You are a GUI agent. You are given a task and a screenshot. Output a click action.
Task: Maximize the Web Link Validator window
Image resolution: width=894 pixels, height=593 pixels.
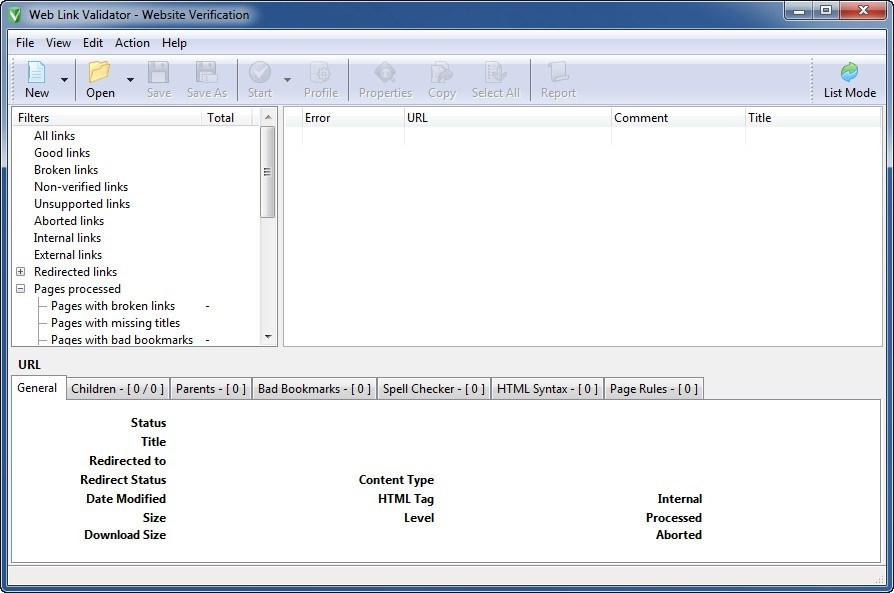[x=826, y=11]
